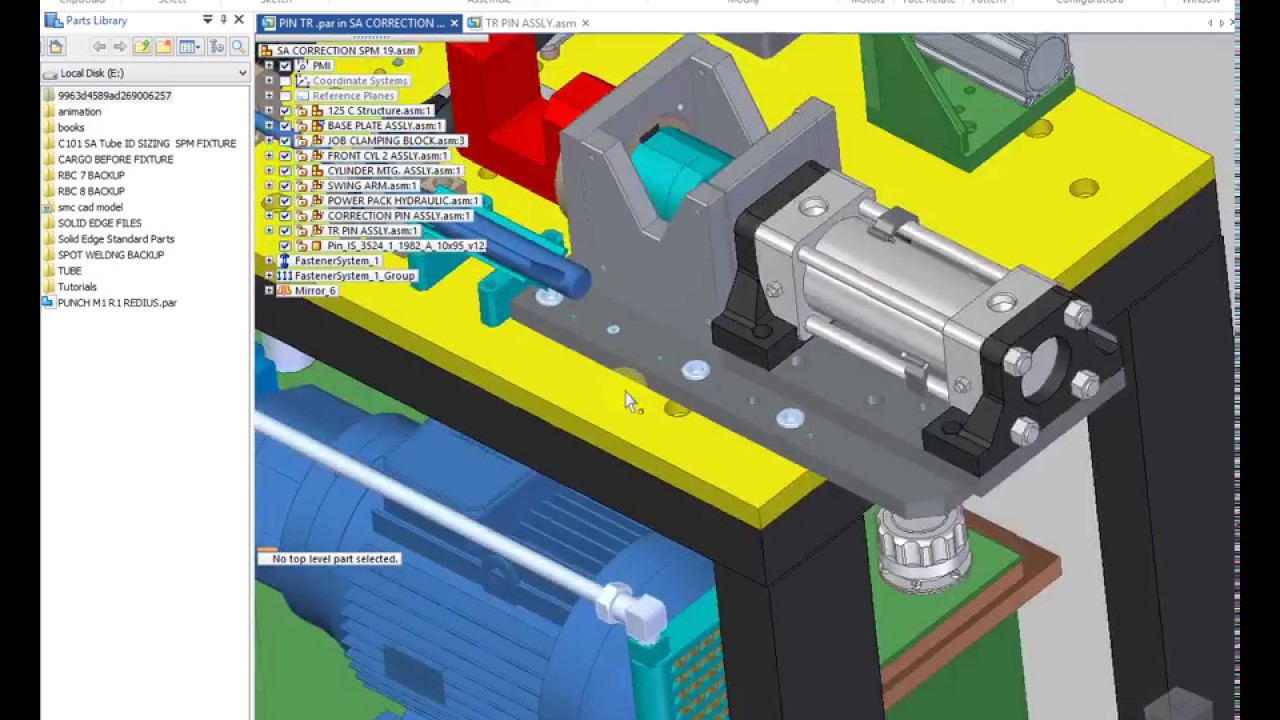This screenshot has width=1280, height=720.
Task: Go forward in Parts Library navigation
Action: click(x=120, y=46)
